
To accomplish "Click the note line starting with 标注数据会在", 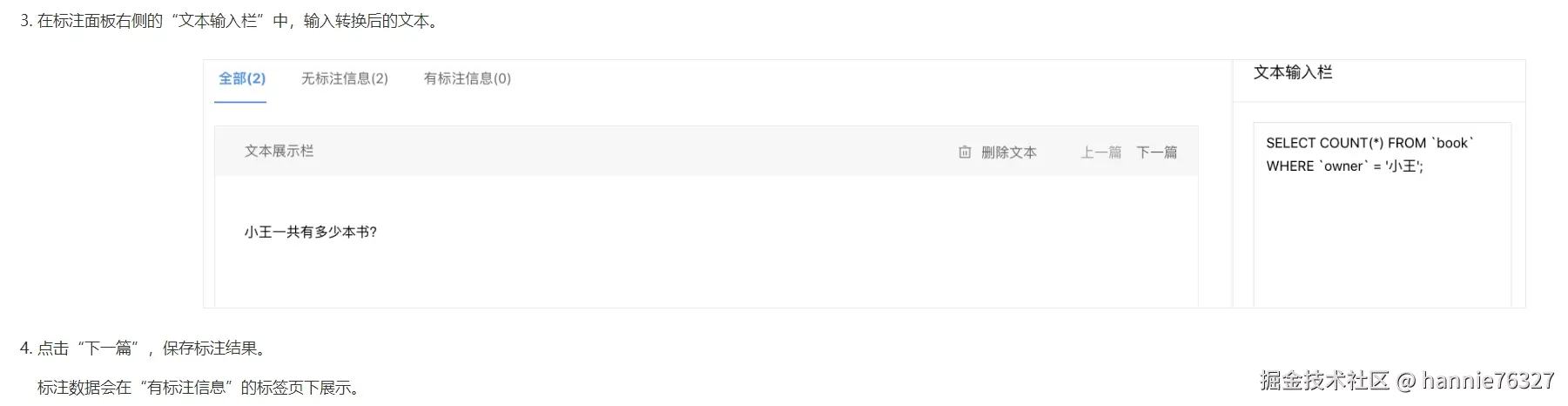I will [x=198, y=388].
